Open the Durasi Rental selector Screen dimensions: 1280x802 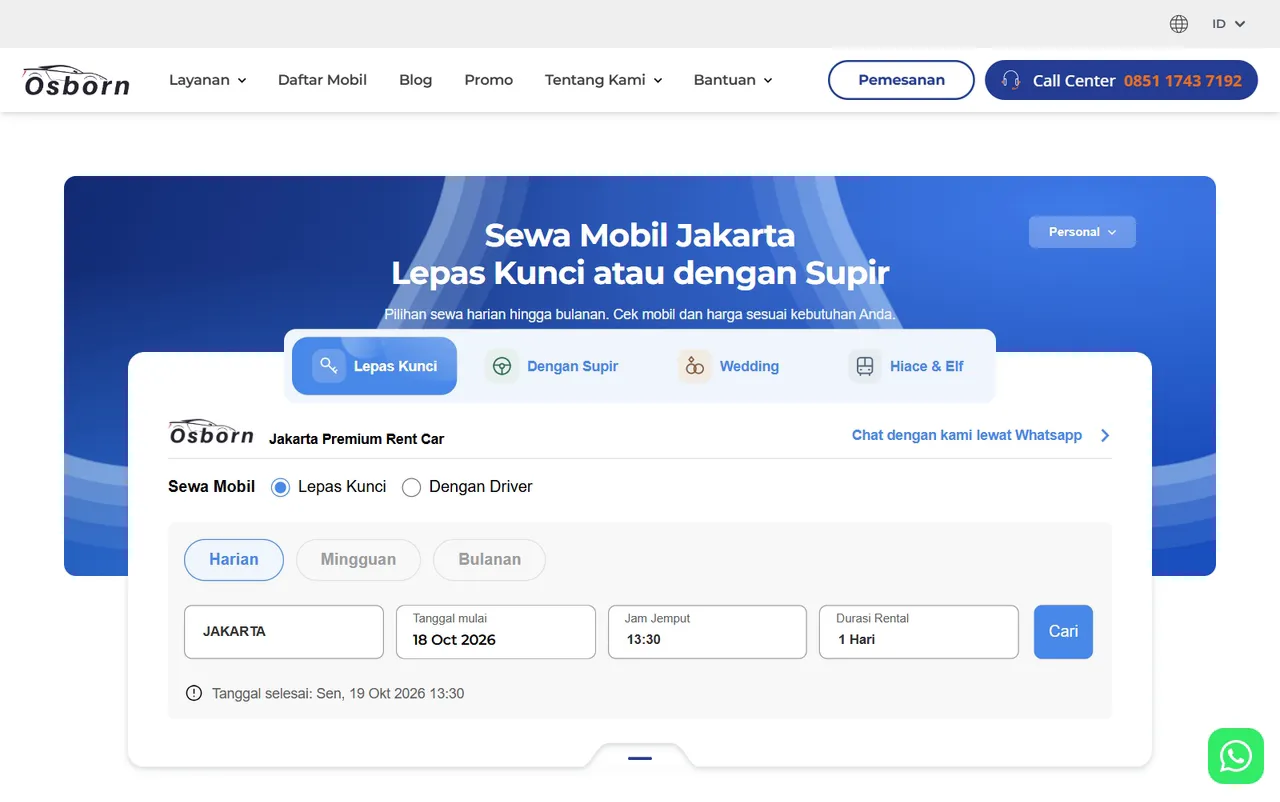click(x=919, y=632)
